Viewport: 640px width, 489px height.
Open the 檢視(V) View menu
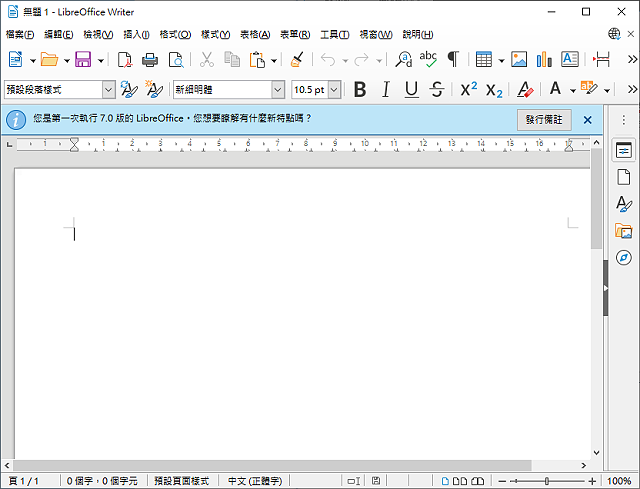(98, 35)
